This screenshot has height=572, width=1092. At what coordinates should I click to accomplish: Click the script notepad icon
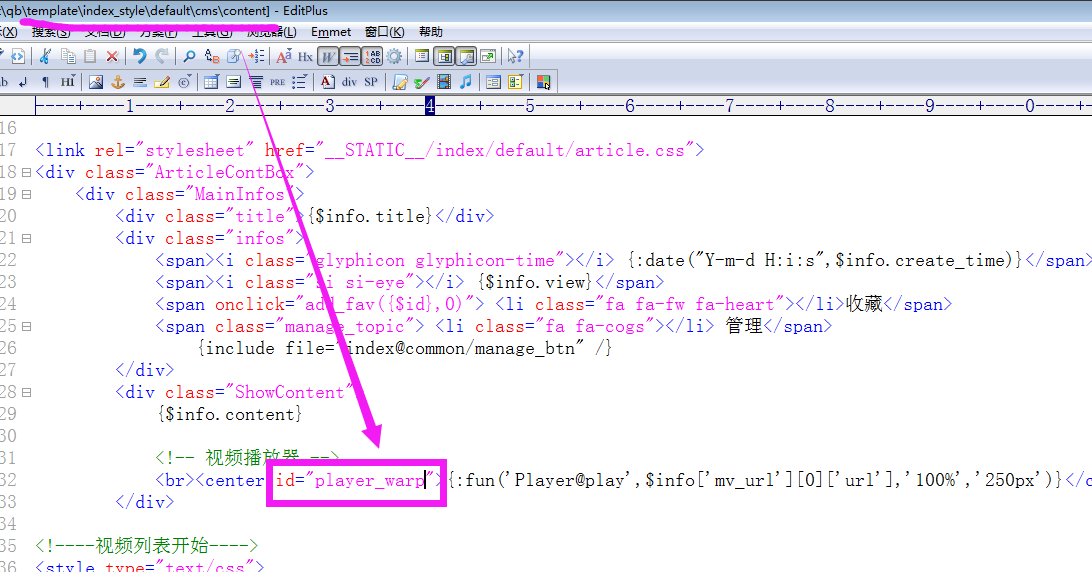[x=399, y=82]
